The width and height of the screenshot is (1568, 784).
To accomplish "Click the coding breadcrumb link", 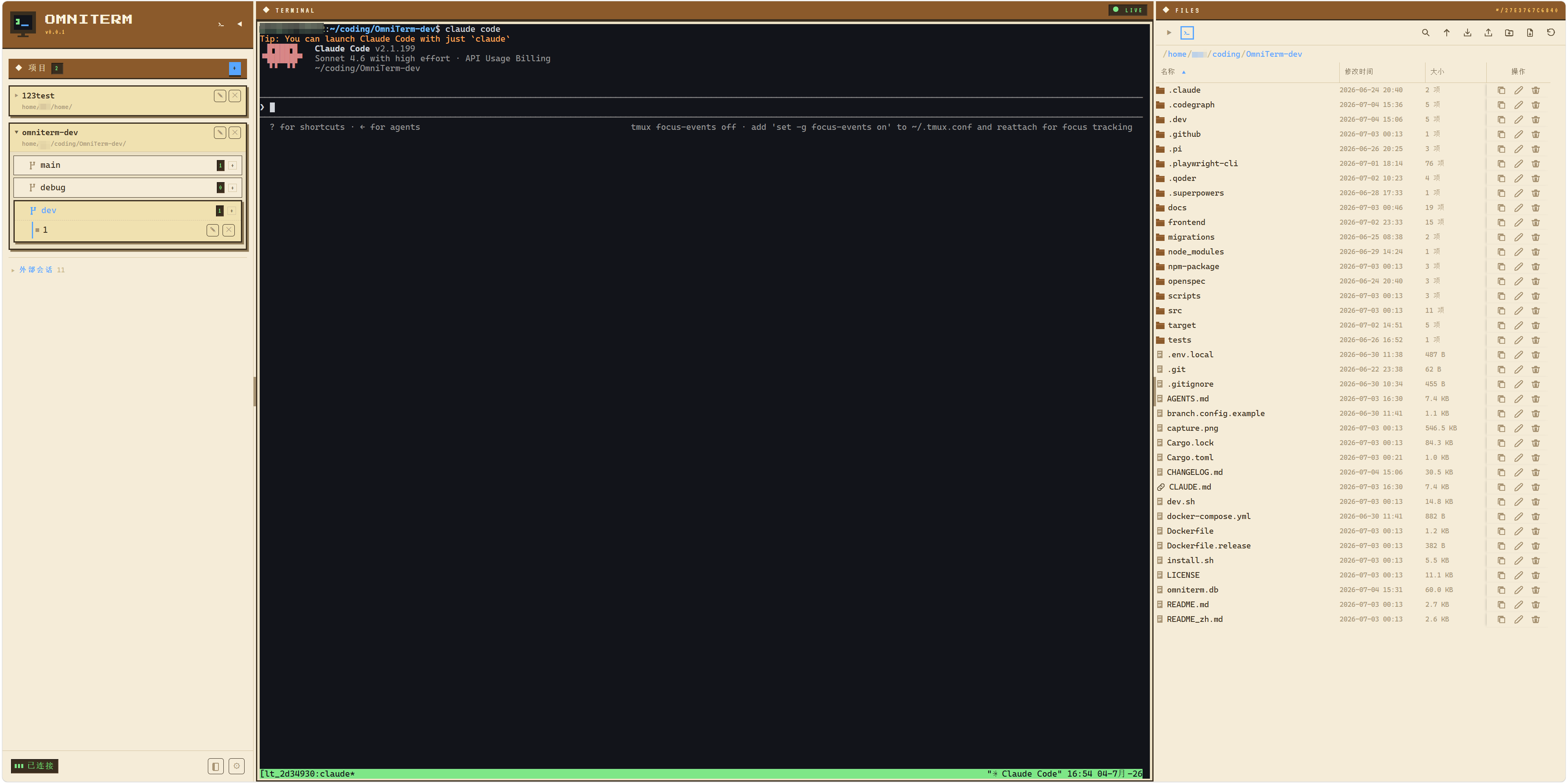I will pyautogui.click(x=1226, y=54).
